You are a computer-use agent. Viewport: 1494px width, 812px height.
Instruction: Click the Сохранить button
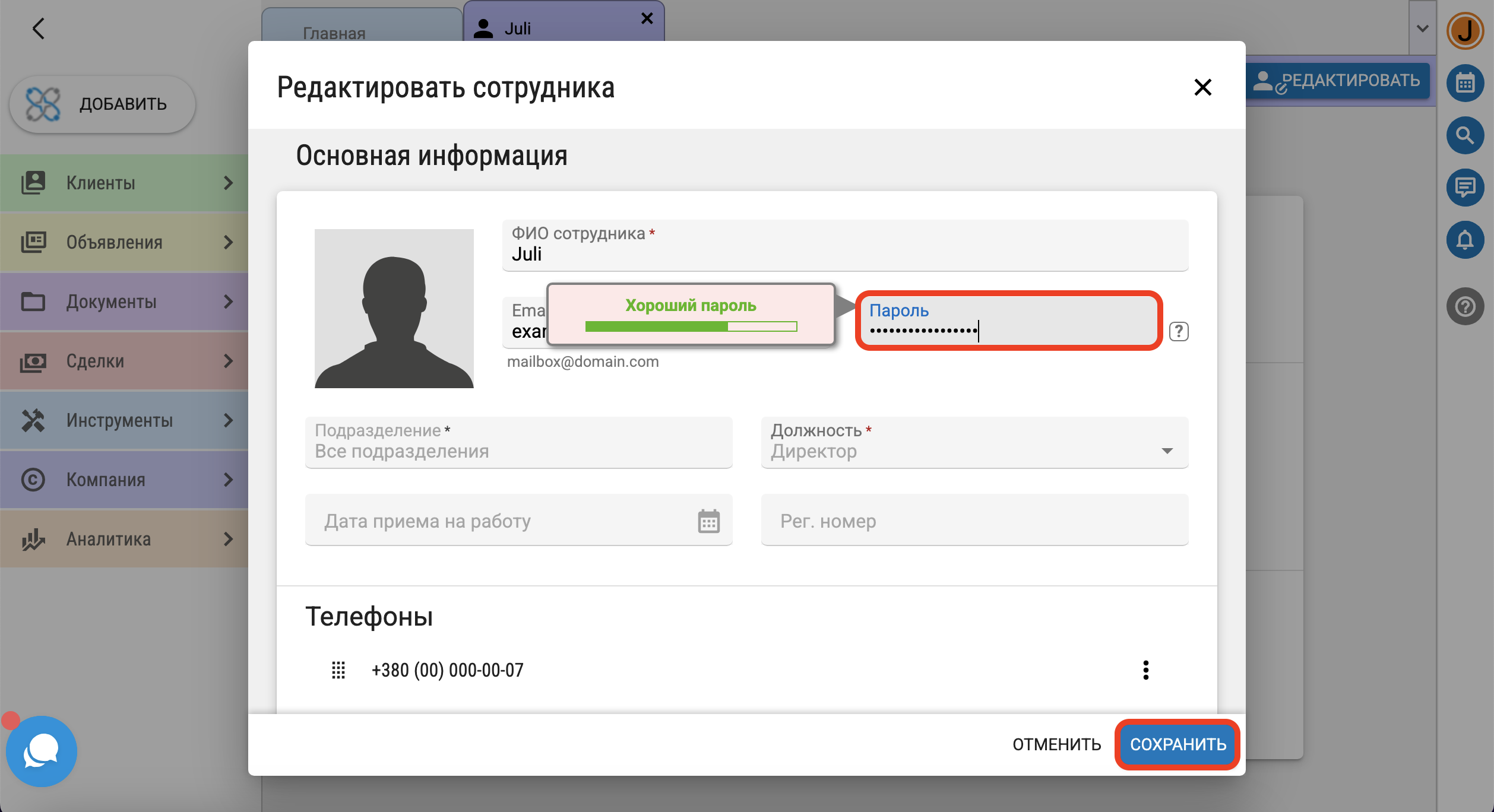coord(1178,744)
